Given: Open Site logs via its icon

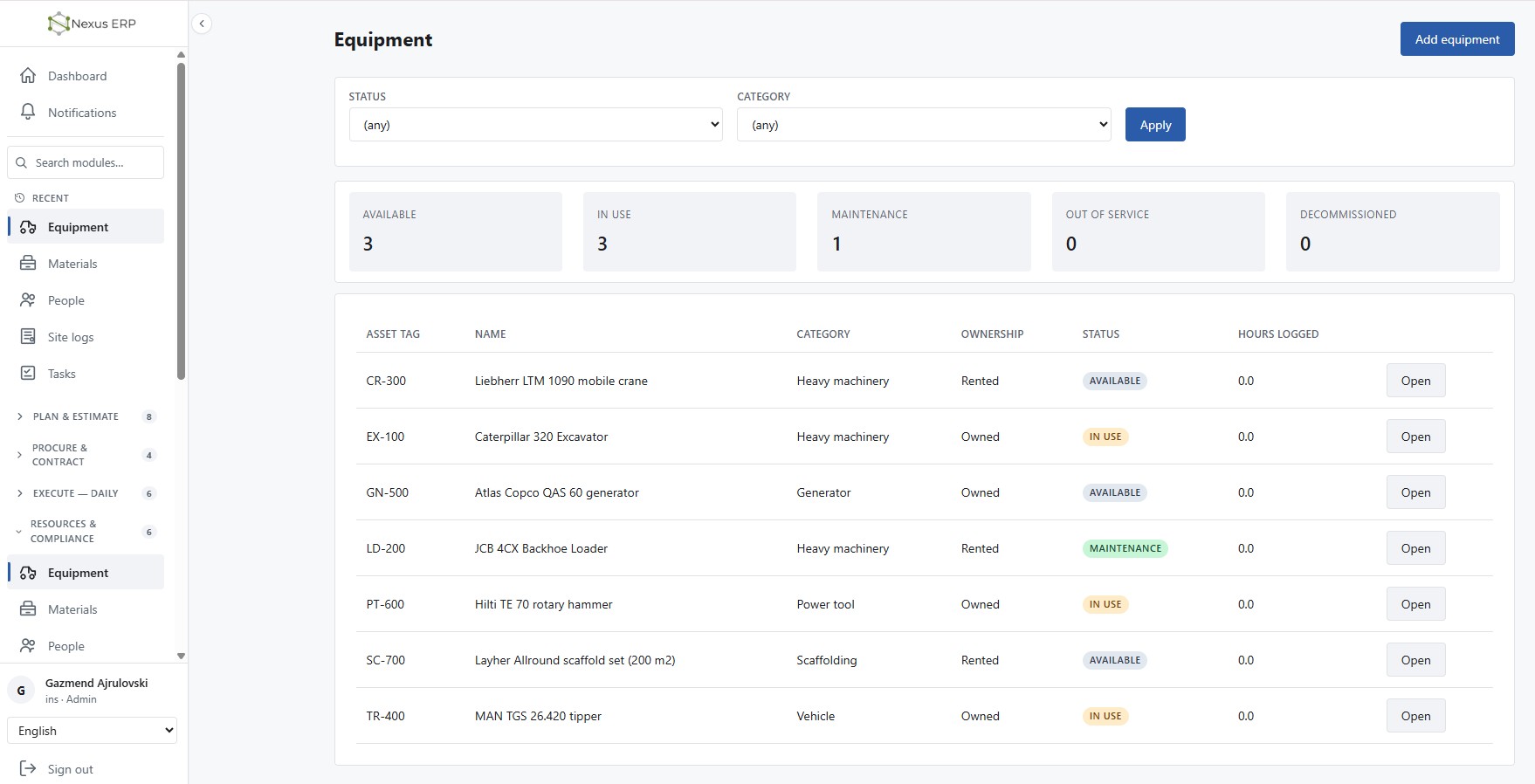Looking at the screenshot, I should 28,337.
